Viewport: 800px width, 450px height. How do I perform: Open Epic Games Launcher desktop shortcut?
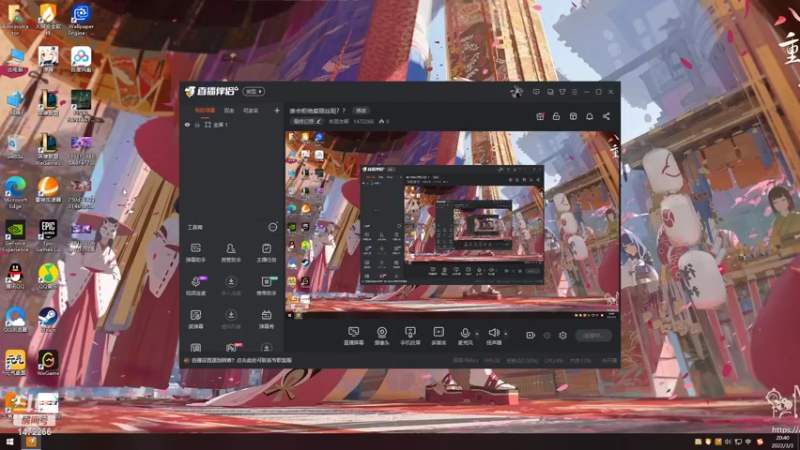pyautogui.click(x=48, y=236)
